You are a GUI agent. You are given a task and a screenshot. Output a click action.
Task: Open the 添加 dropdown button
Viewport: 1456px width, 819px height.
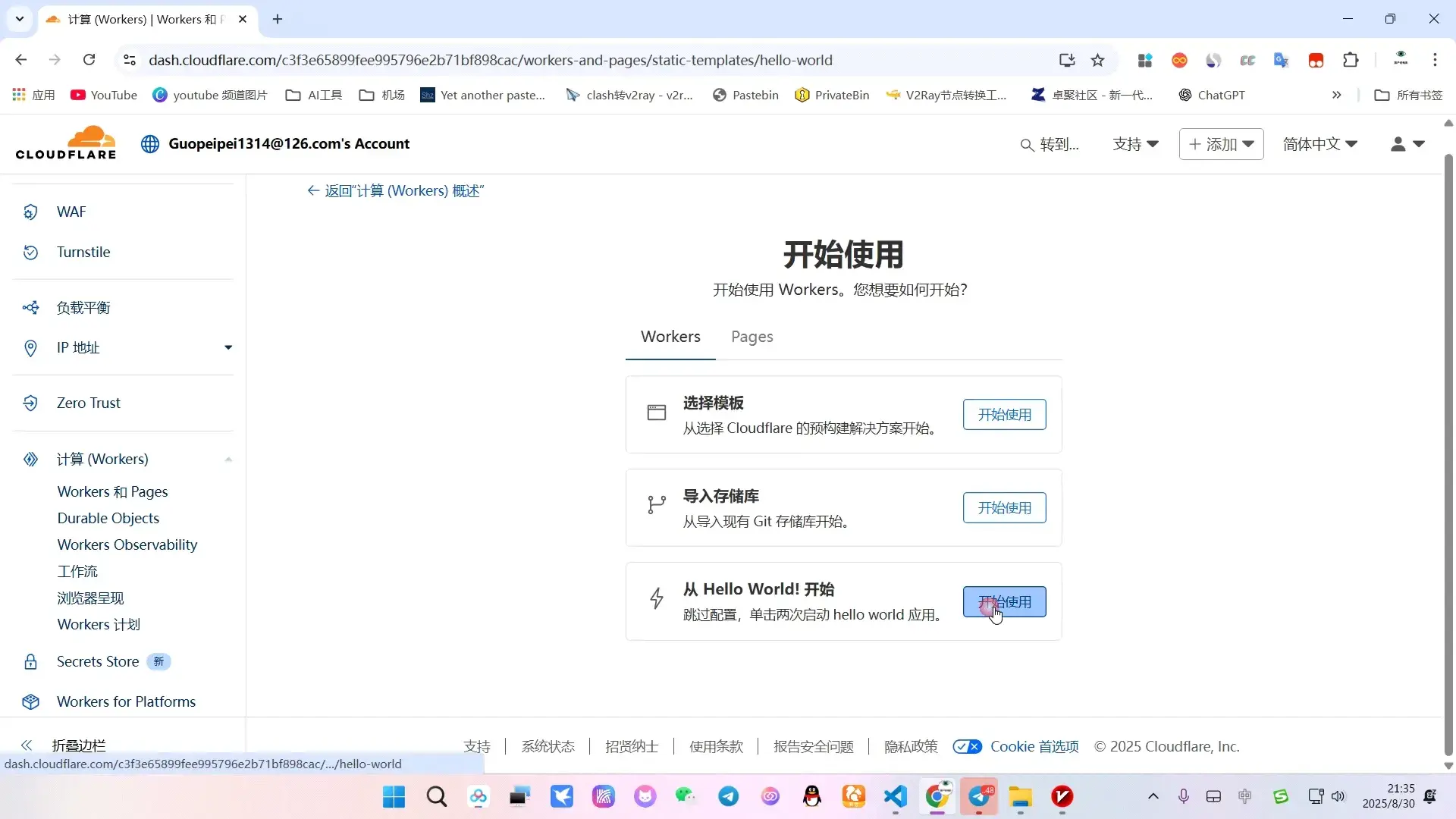[x=1221, y=144]
